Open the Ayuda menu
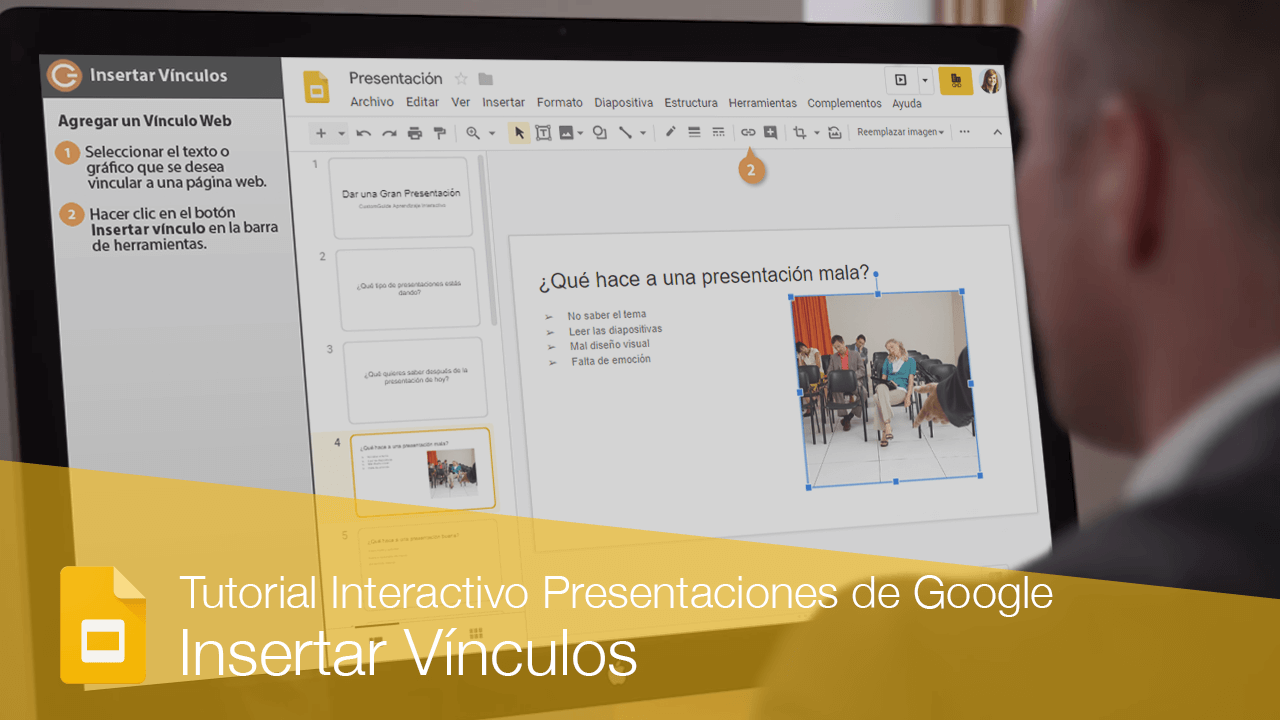 [907, 103]
